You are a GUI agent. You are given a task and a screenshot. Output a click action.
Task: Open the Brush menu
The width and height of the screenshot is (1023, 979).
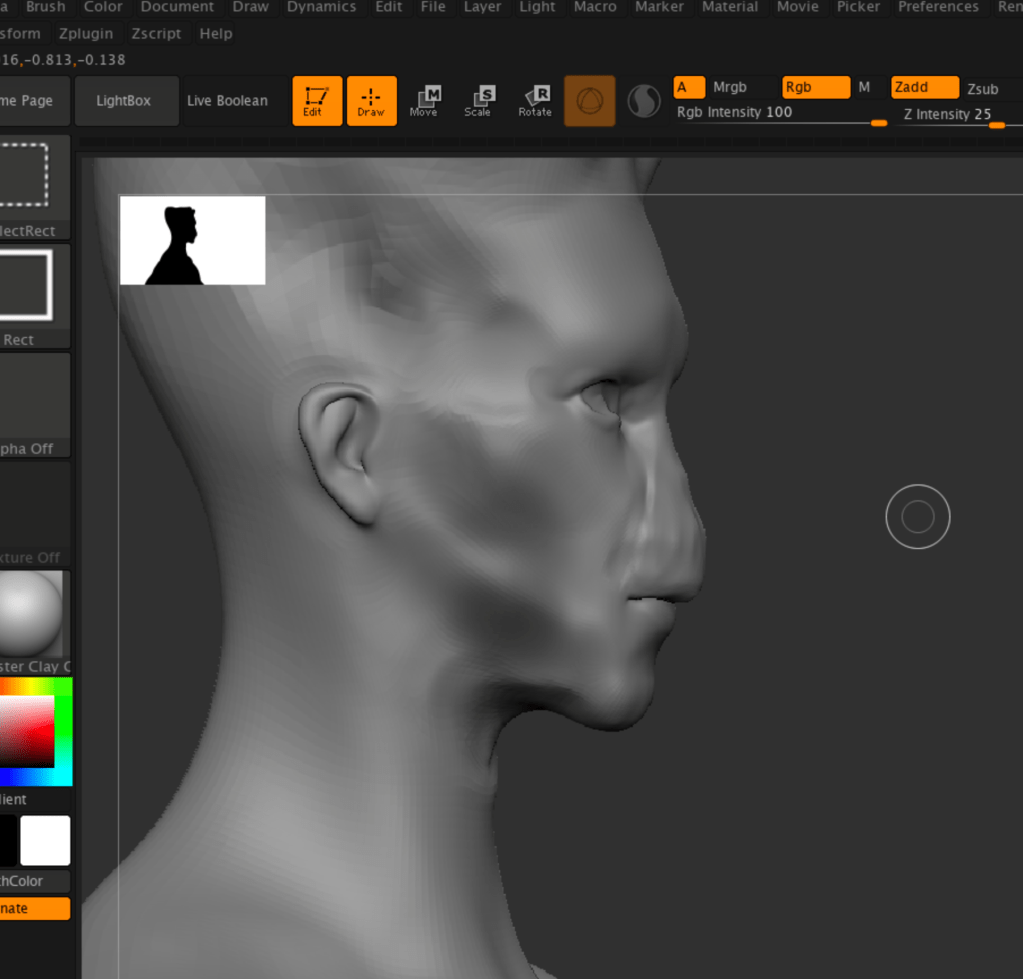click(46, 7)
